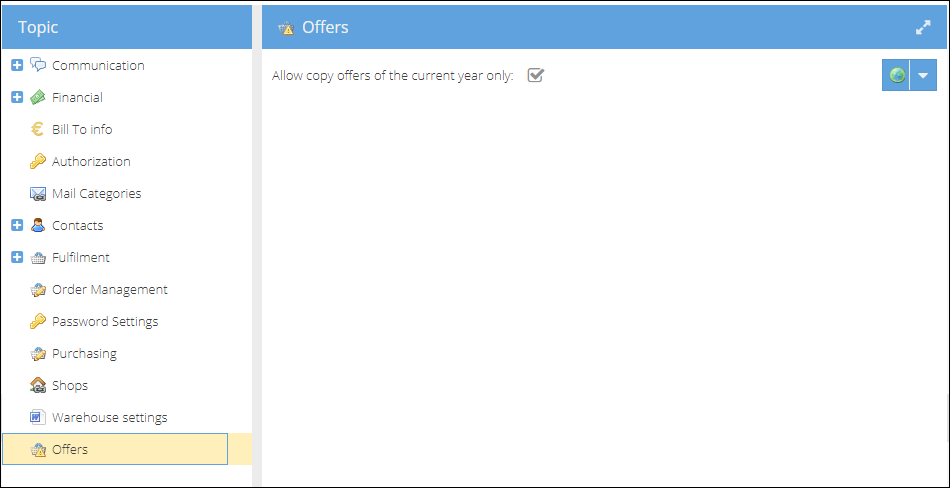Open Password Settings topic
The height and width of the screenshot is (488, 950).
105,321
